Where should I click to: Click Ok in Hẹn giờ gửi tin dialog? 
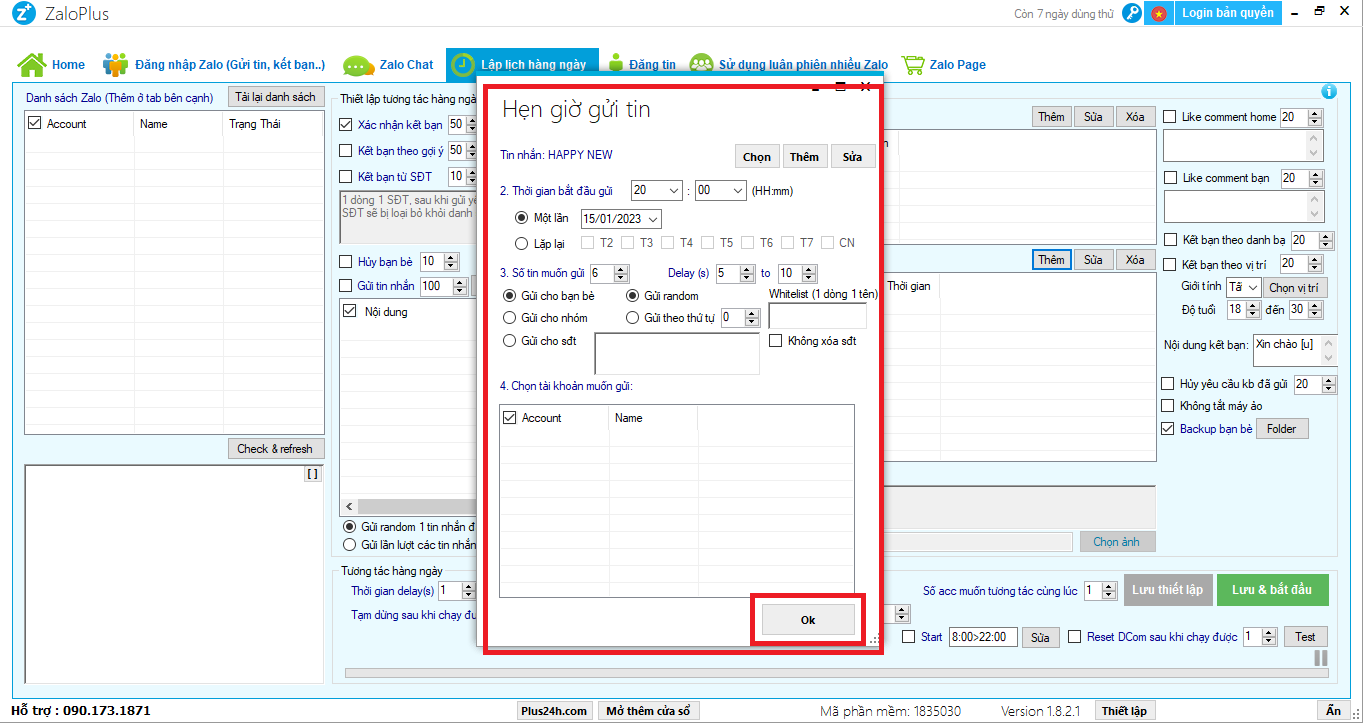[x=808, y=620]
